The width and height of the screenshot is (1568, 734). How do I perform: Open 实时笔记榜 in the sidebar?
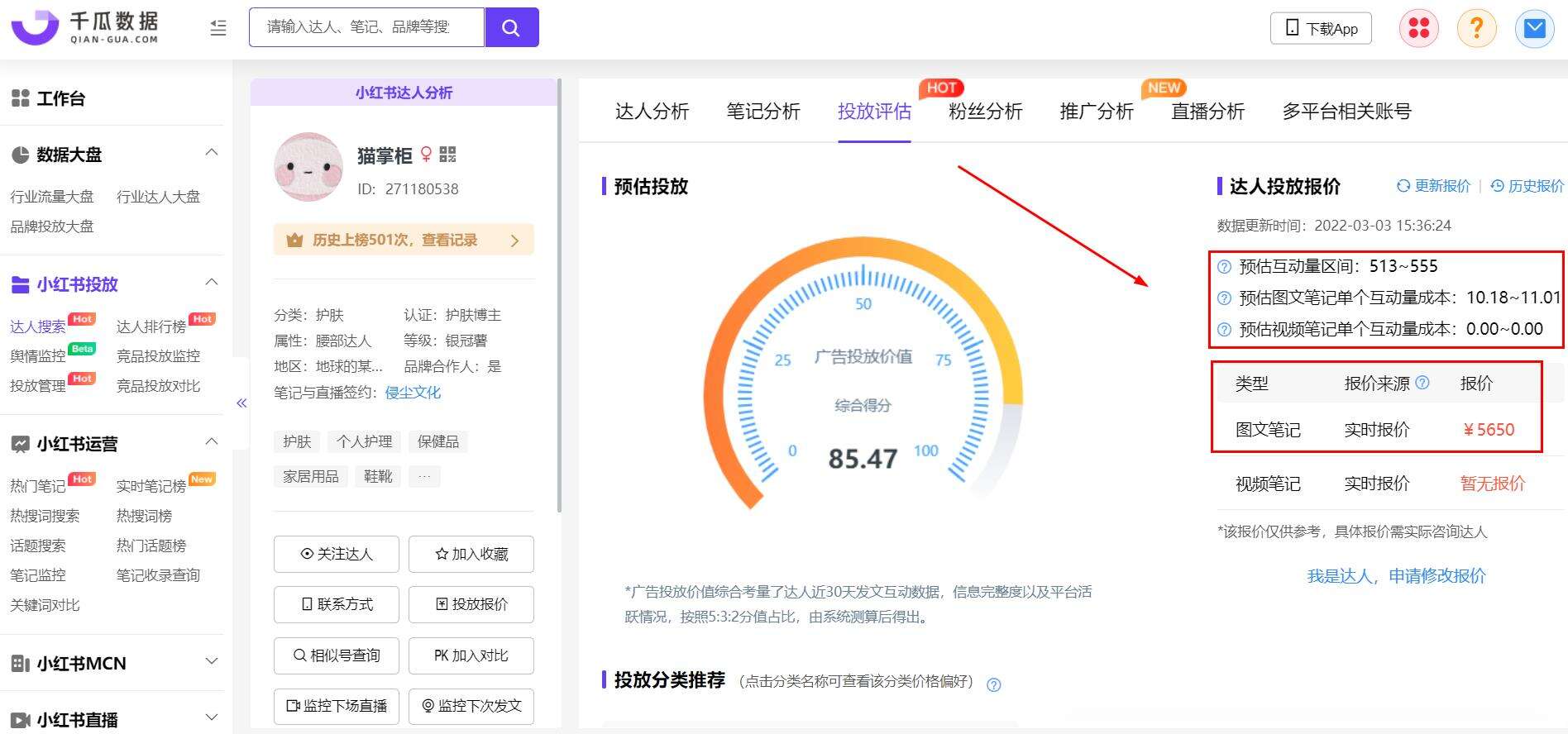pos(151,486)
